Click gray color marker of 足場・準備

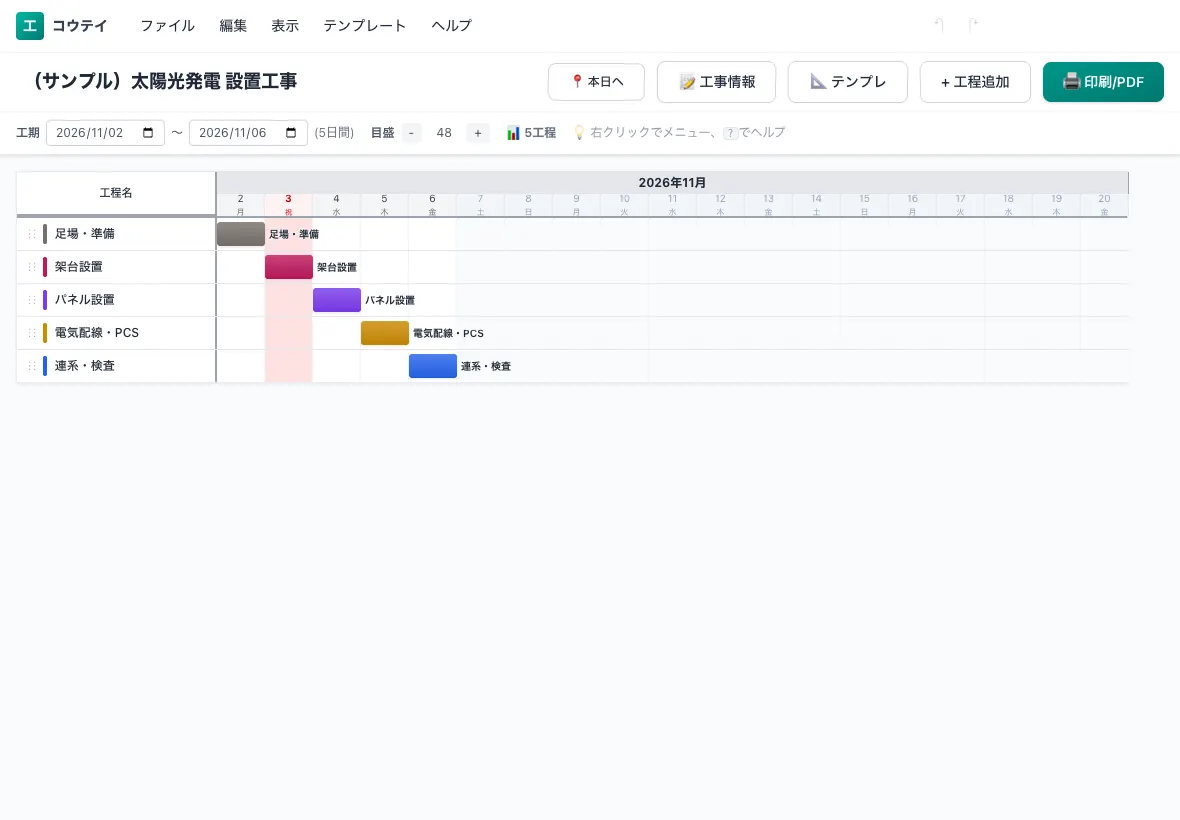pos(45,234)
